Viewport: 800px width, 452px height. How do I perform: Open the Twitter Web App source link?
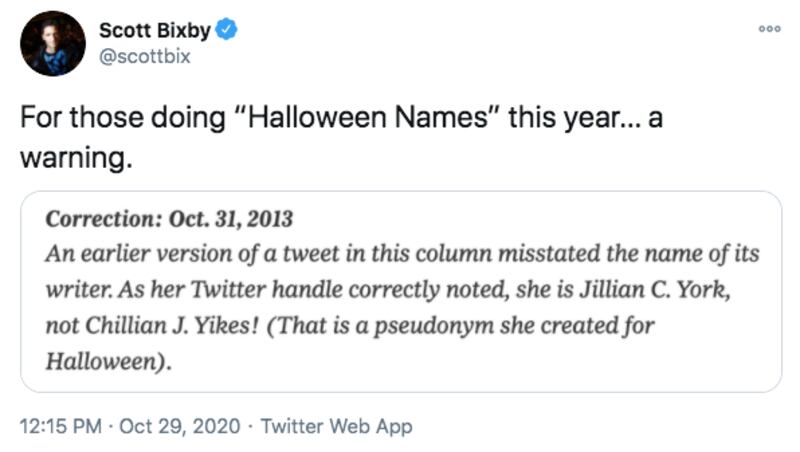(336, 427)
